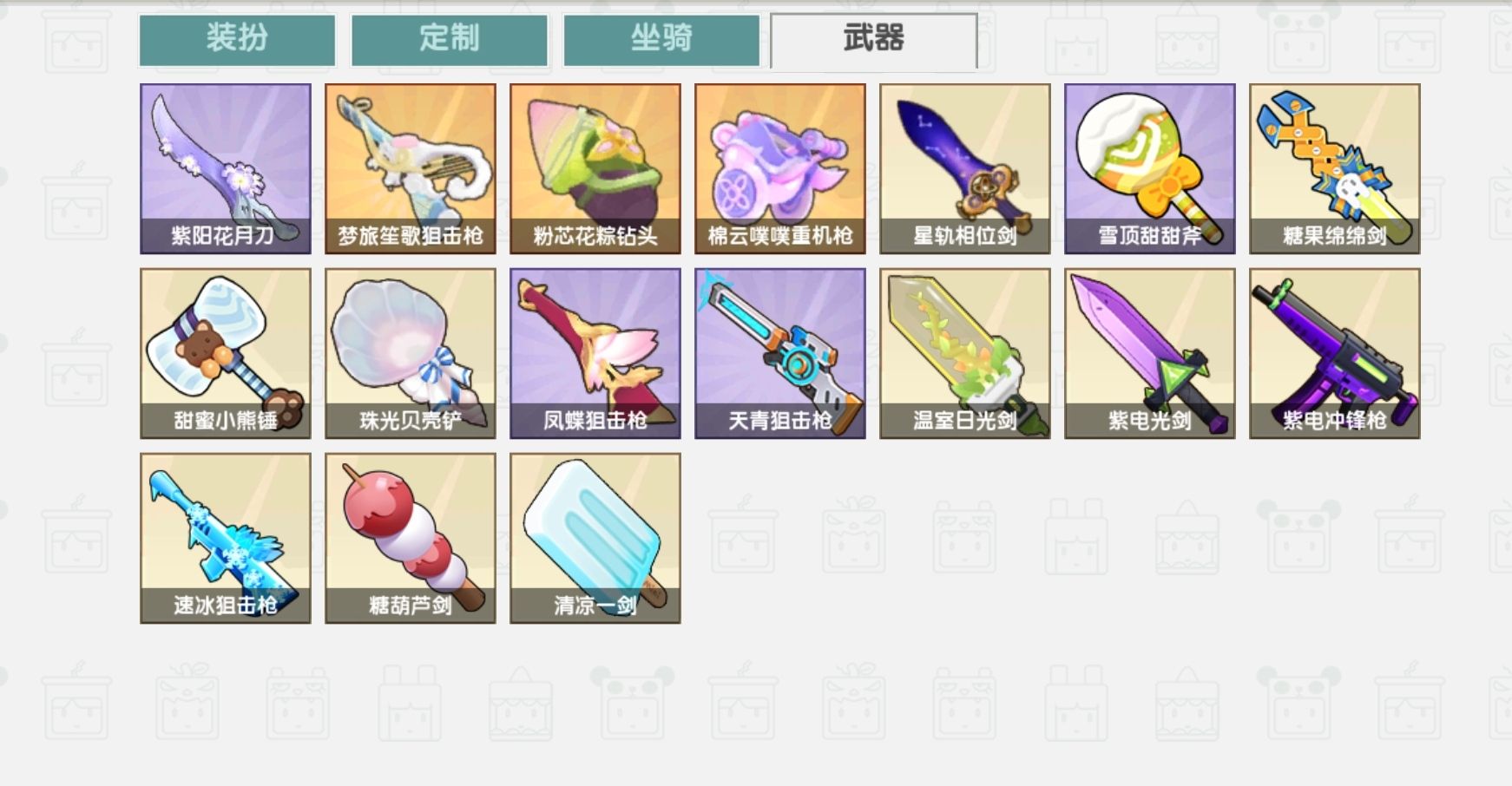Select the 紫电冲锋枪 gun
This screenshot has height=786, width=1512.
pos(1335,353)
